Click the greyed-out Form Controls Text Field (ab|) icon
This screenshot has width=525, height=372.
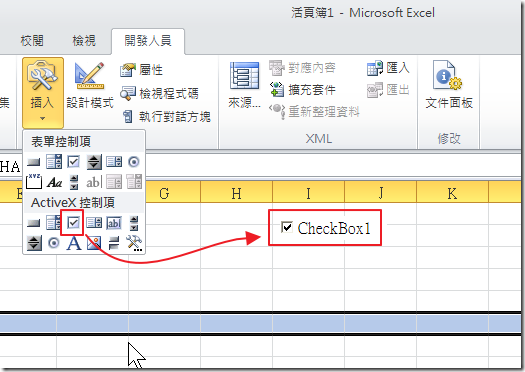click(94, 182)
